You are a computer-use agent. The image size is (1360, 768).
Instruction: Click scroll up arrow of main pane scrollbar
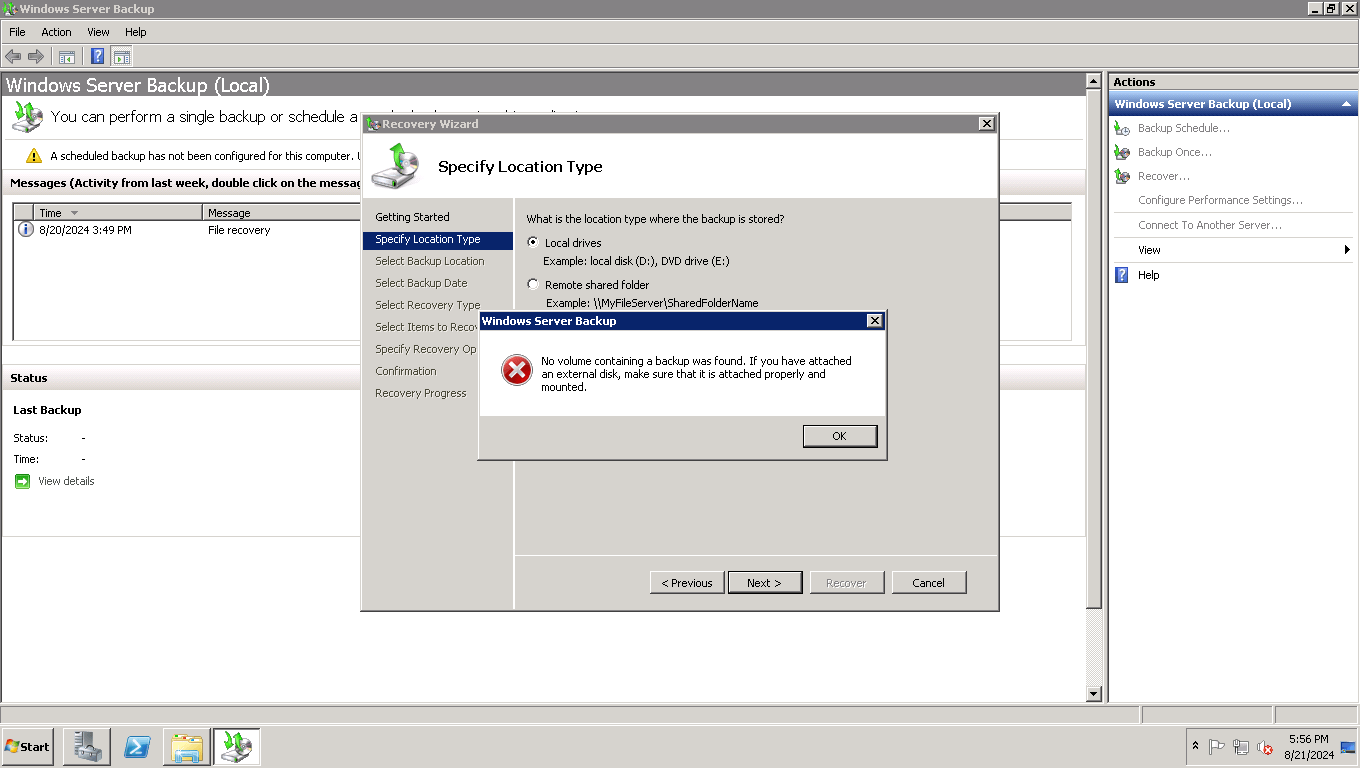pyautogui.click(x=1093, y=80)
